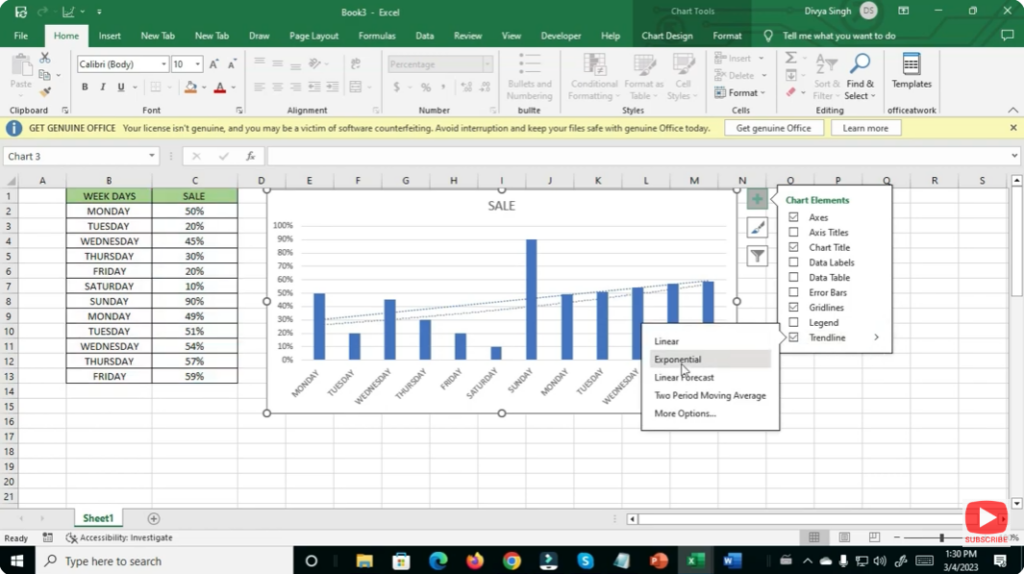
Task: Open Excel from the Windows taskbar
Action: click(694, 561)
